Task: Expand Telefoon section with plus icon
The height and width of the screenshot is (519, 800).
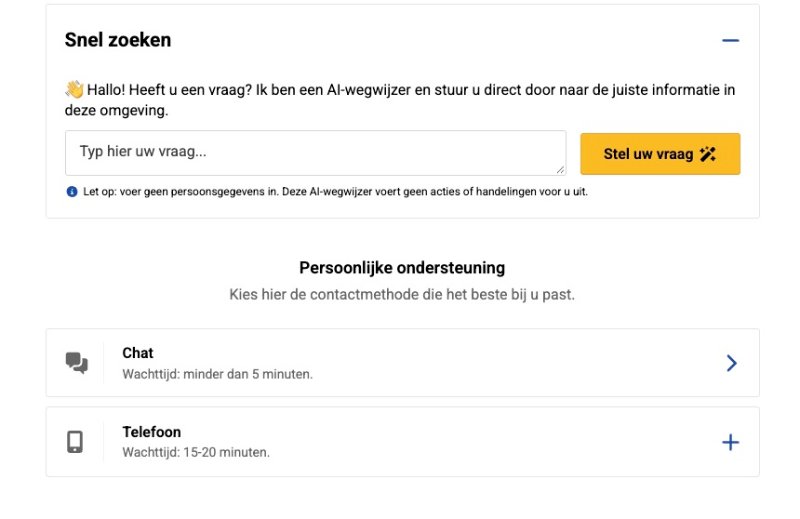Action: click(730, 442)
